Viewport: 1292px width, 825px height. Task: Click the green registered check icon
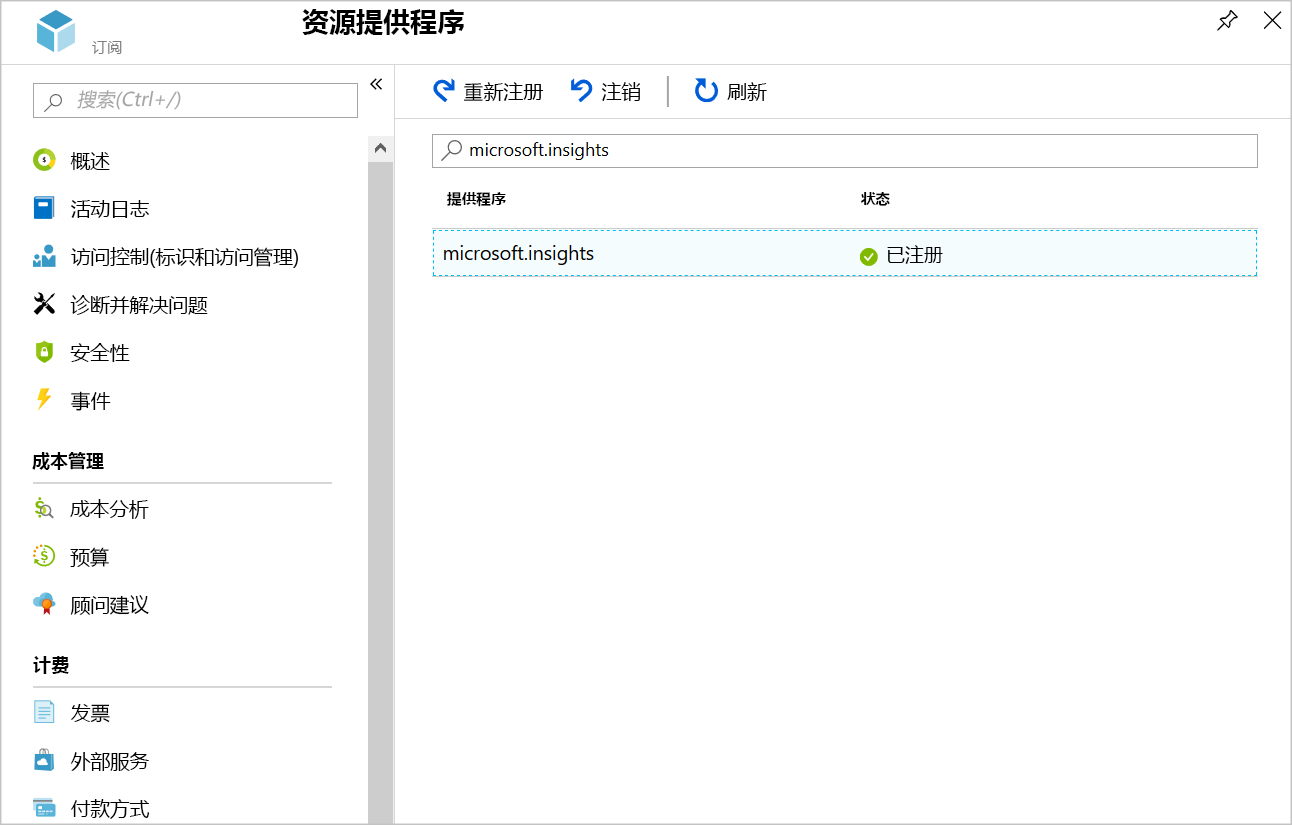(868, 256)
